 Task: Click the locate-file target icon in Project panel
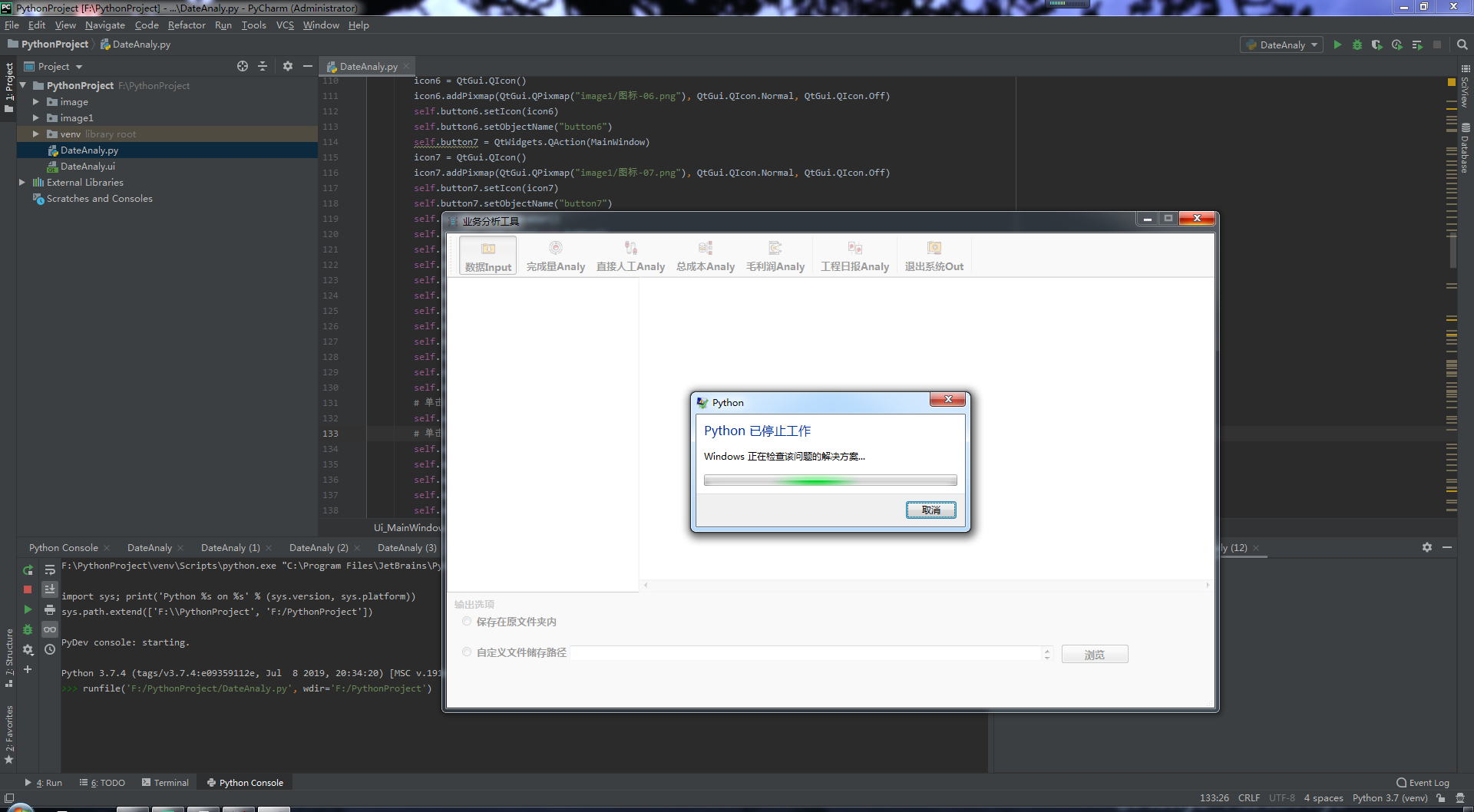click(x=243, y=66)
